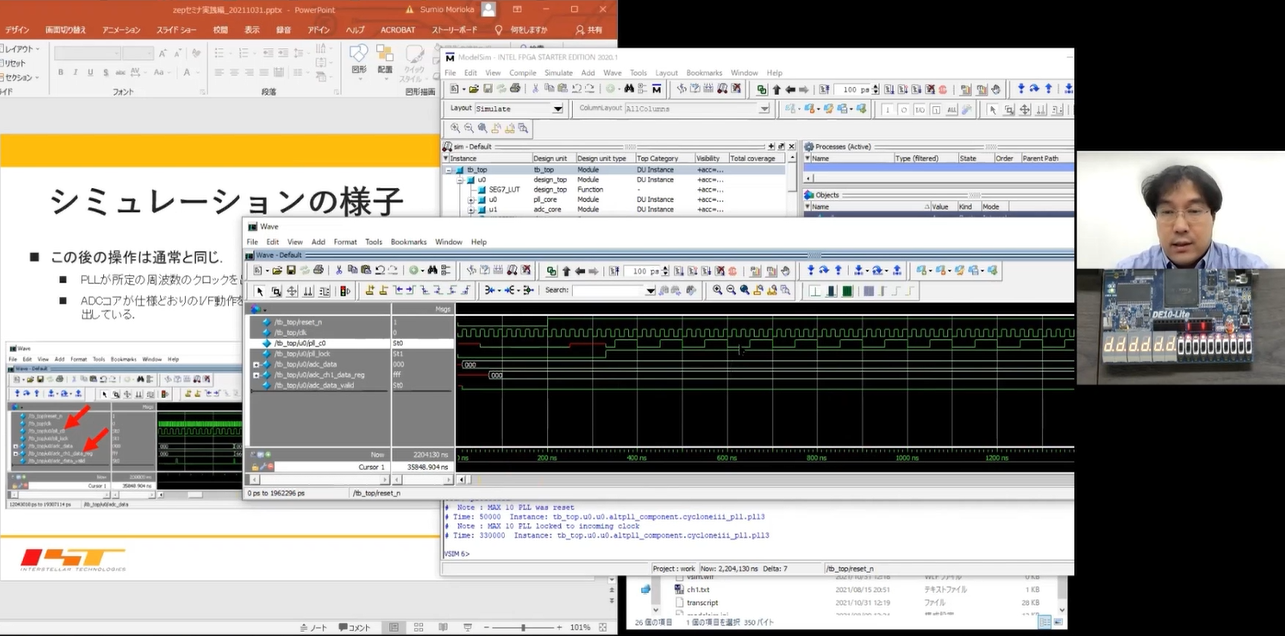Image resolution: width=1285 pixels, height=636 pixels.
Task: Open the Simulate menu in ModelSim
Action: pos(558,73)
